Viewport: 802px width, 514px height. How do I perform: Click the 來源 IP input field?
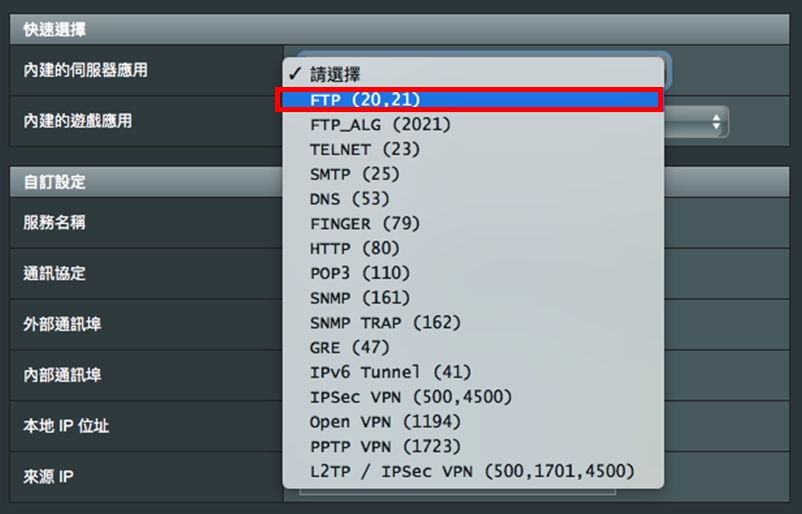coord(457,491)
